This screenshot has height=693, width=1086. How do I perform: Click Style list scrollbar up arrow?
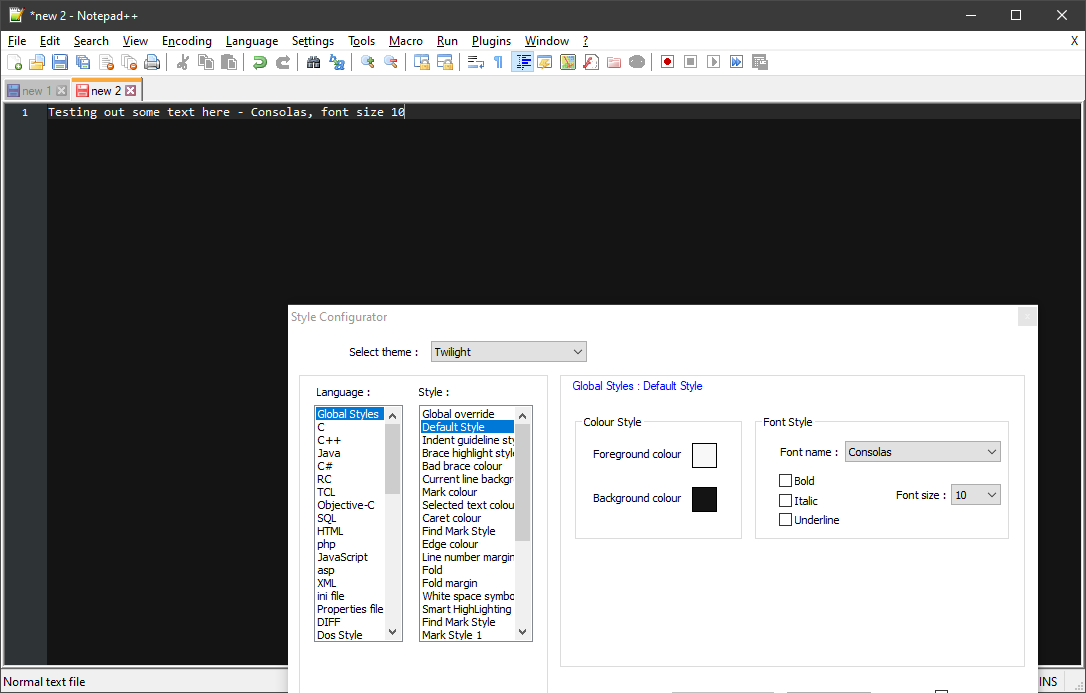(523, 416)
